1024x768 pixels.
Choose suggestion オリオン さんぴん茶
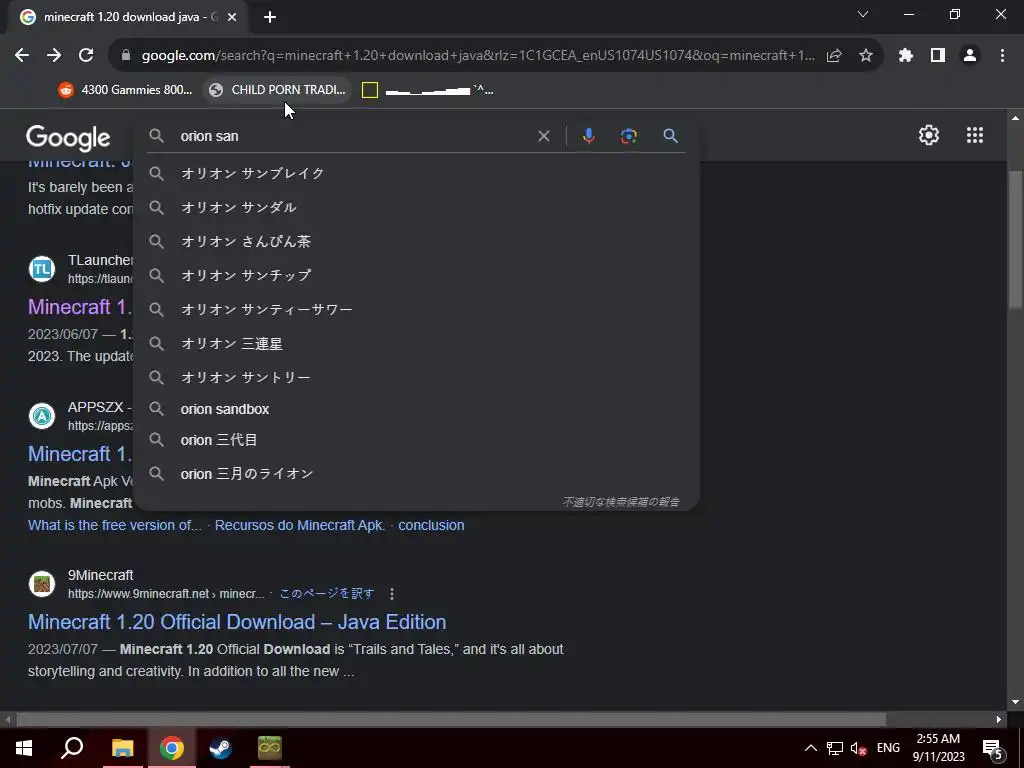click(x=417, y=241)
